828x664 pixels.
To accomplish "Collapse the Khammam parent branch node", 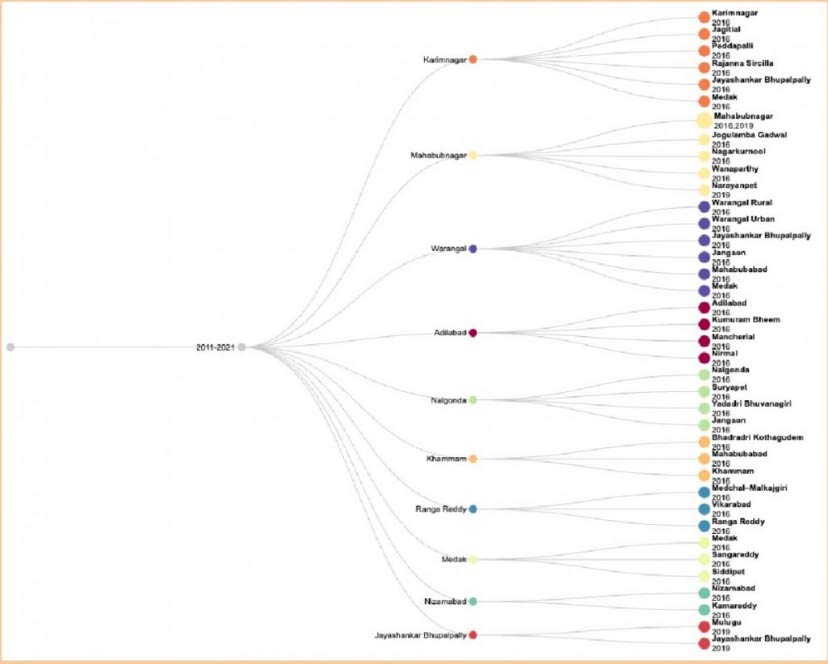I will point(473,459).
